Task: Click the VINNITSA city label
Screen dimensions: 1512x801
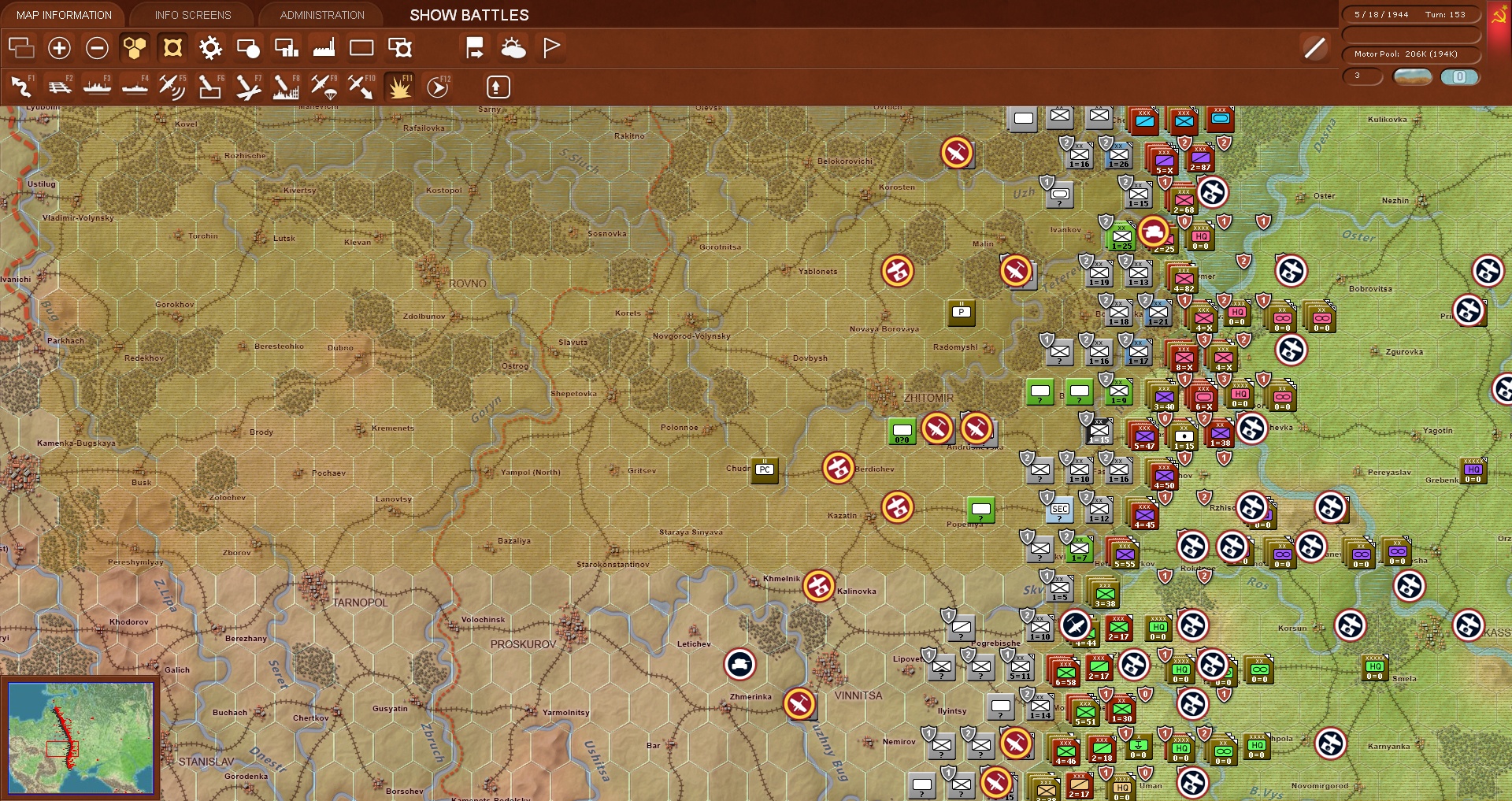Action: pos(858,695)
